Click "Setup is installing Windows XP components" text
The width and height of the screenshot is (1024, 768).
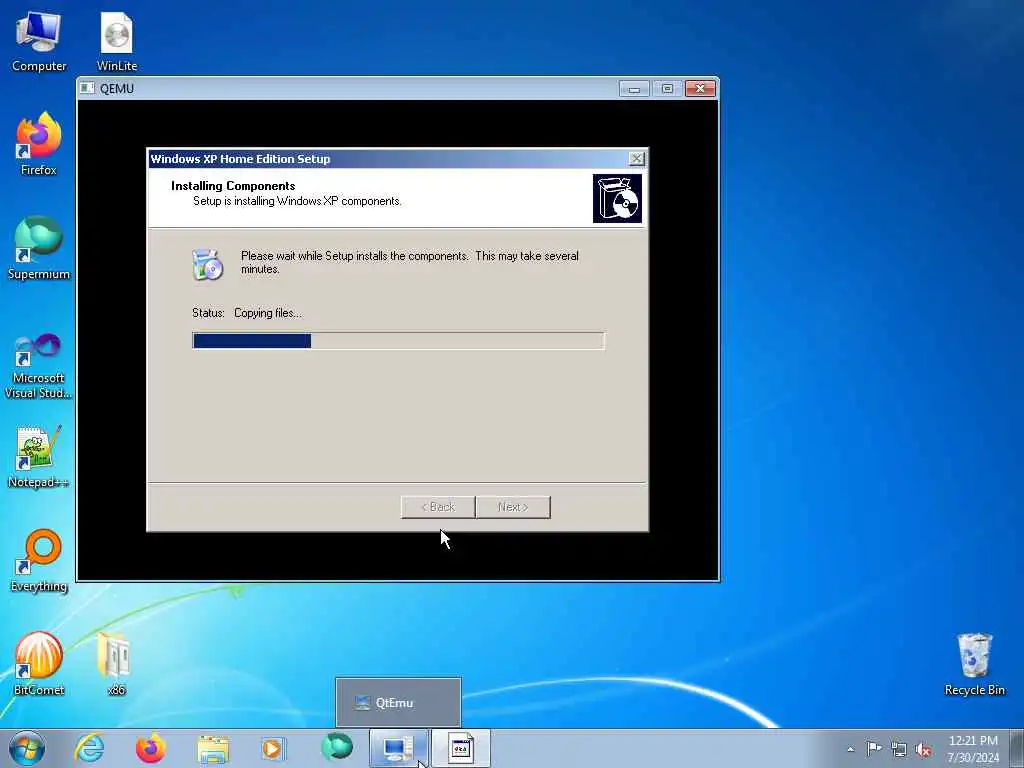click(x=297, y=201)
